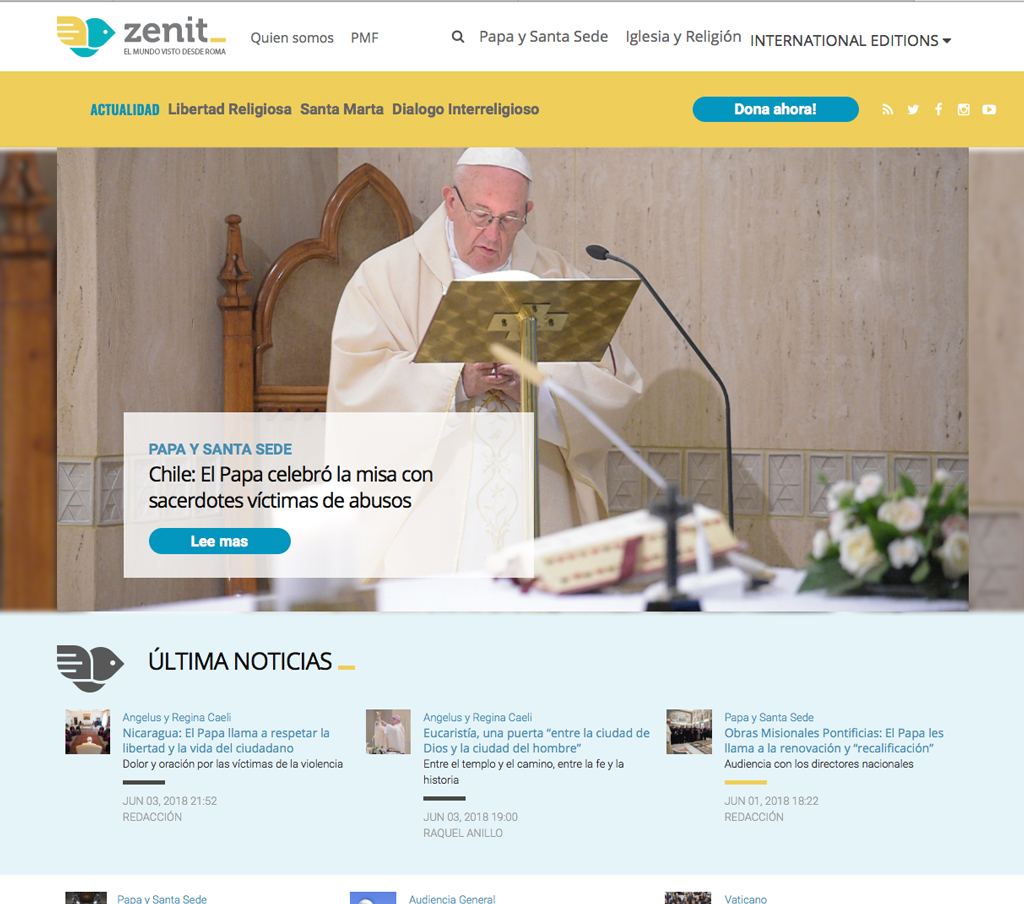Viewport: 1024px width, 904px height.
Task: Click the Dona ahora! button
Action: click(775, 109)
